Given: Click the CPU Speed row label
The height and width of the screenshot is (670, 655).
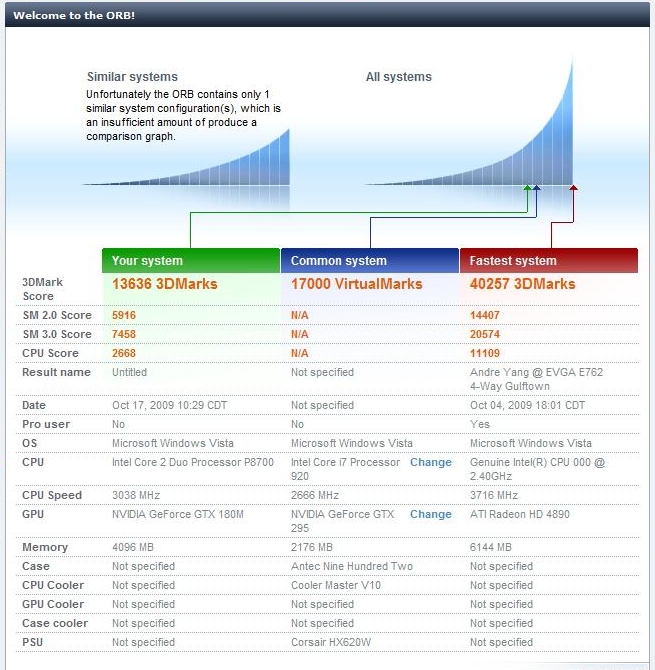Looking at the screenshot, I should click(x=52, y=495).
